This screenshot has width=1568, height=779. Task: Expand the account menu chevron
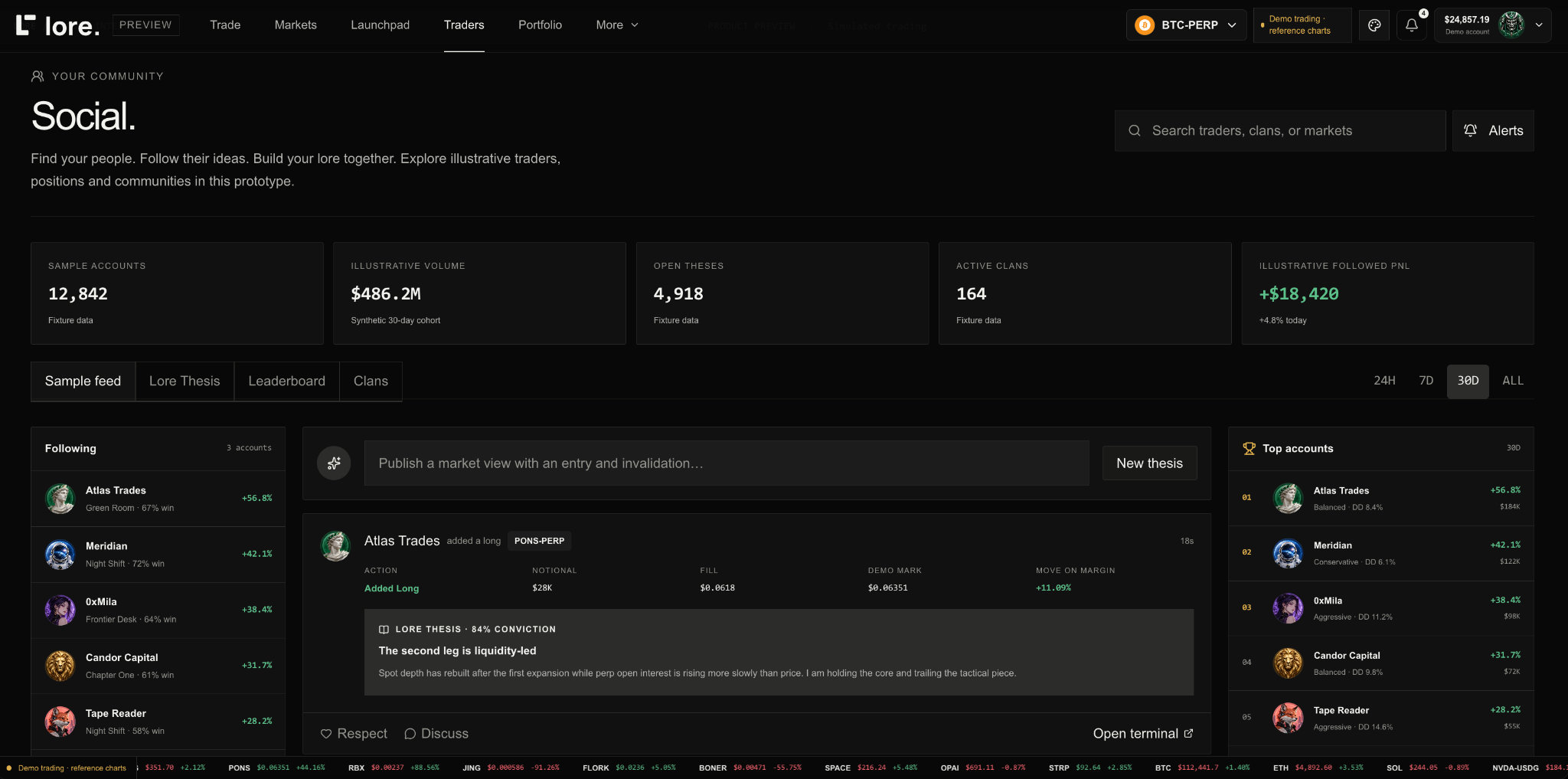[1539, 25]
